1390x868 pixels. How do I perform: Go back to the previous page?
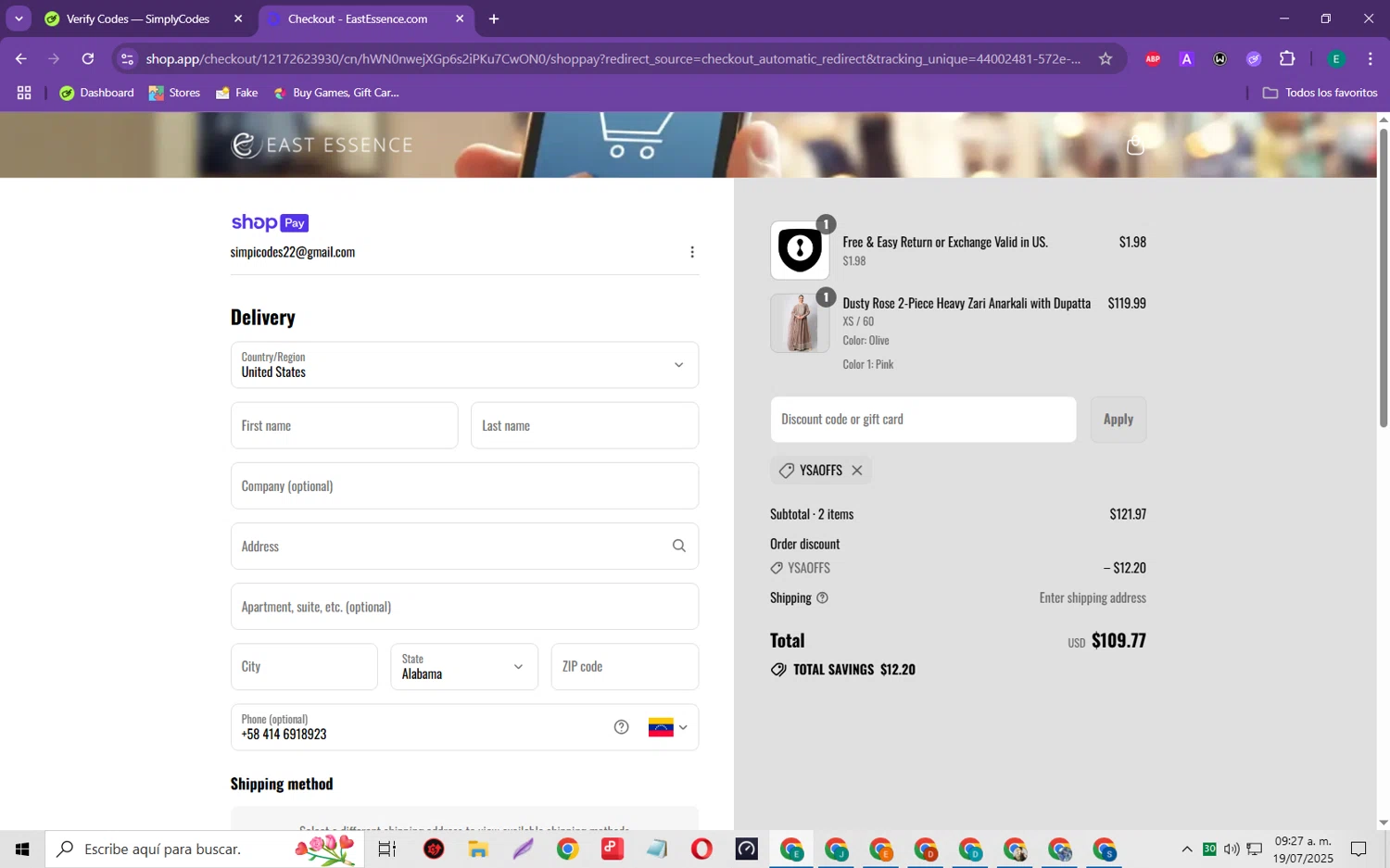(x=20, y=59)
